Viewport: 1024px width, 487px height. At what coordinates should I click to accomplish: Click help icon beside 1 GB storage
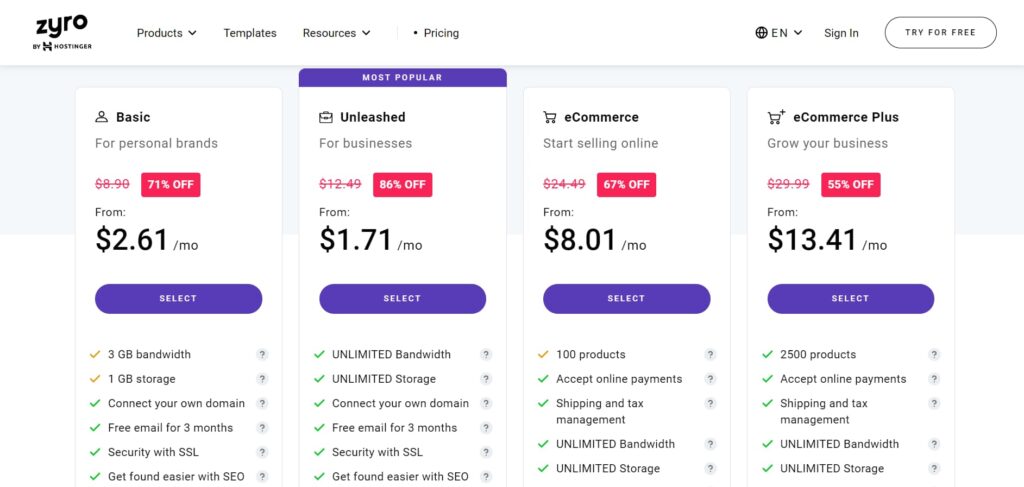(x=262, y=379)
